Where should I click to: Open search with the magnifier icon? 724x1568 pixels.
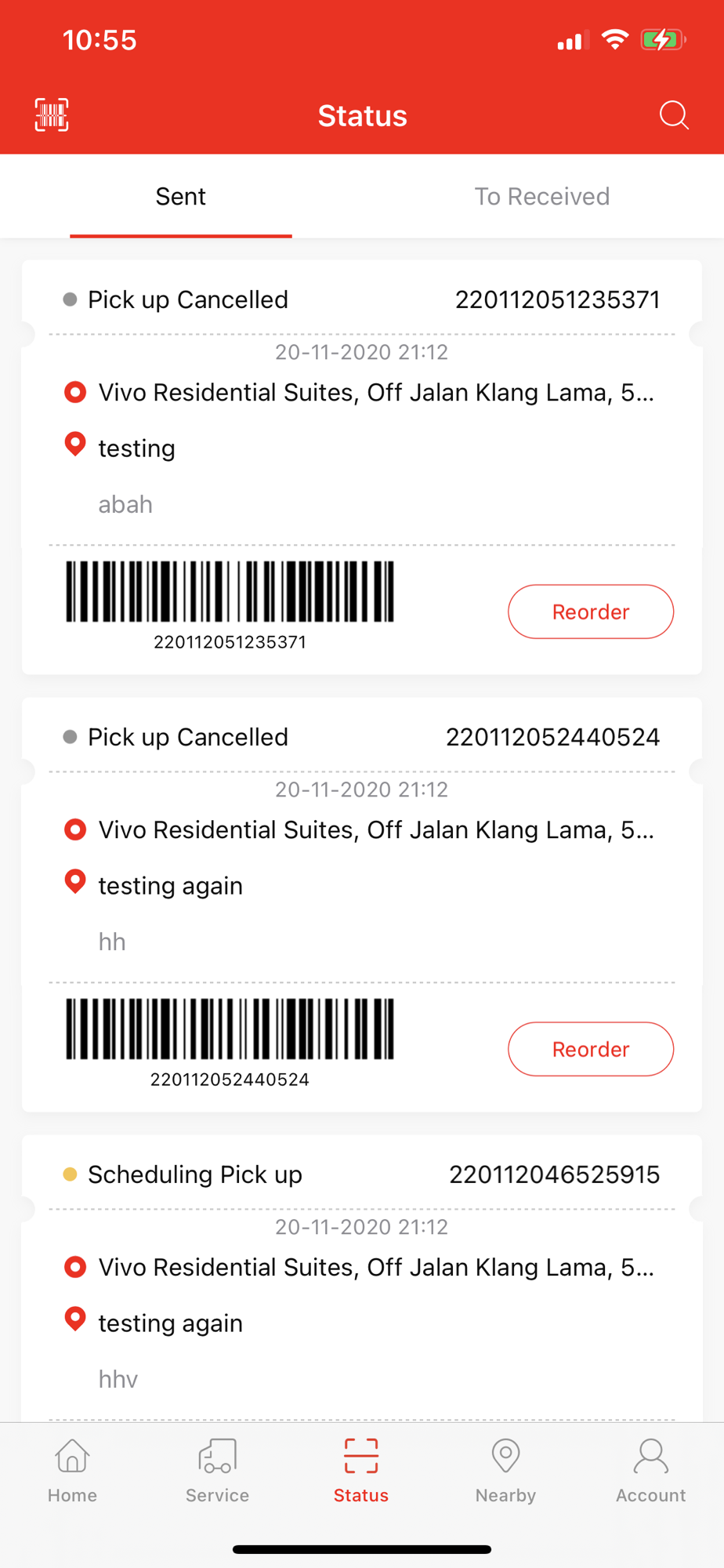pyautogui.click(x=673, y=115)
